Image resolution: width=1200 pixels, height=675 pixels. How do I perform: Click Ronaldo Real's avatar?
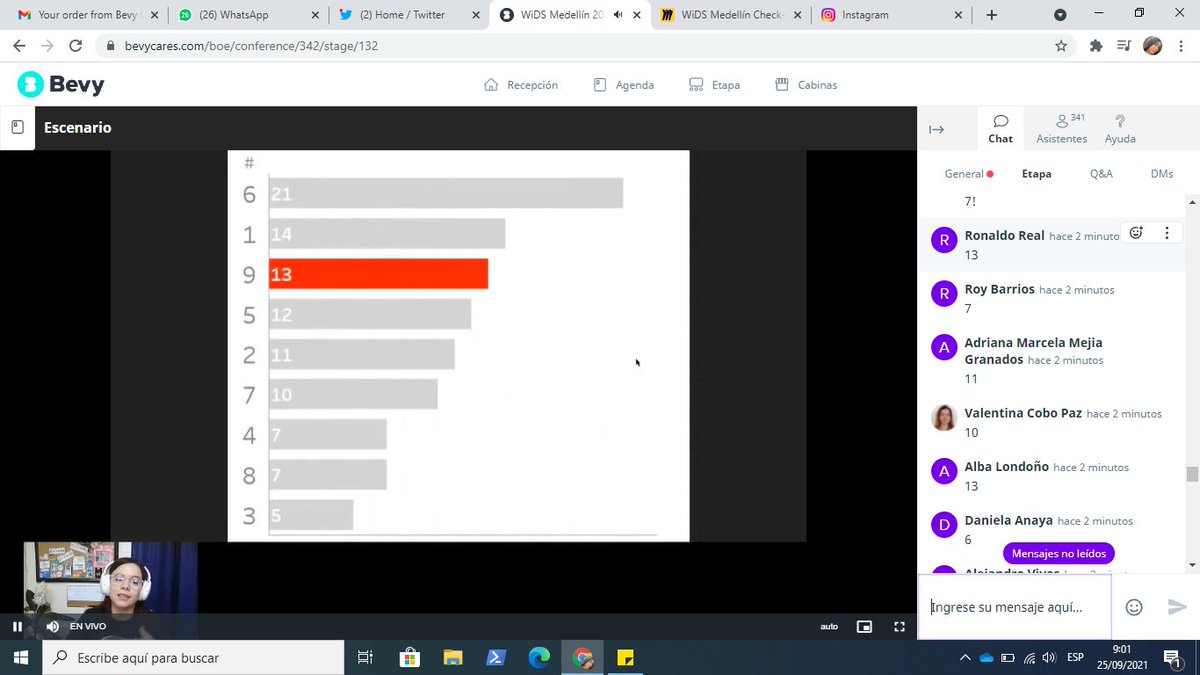944,240
